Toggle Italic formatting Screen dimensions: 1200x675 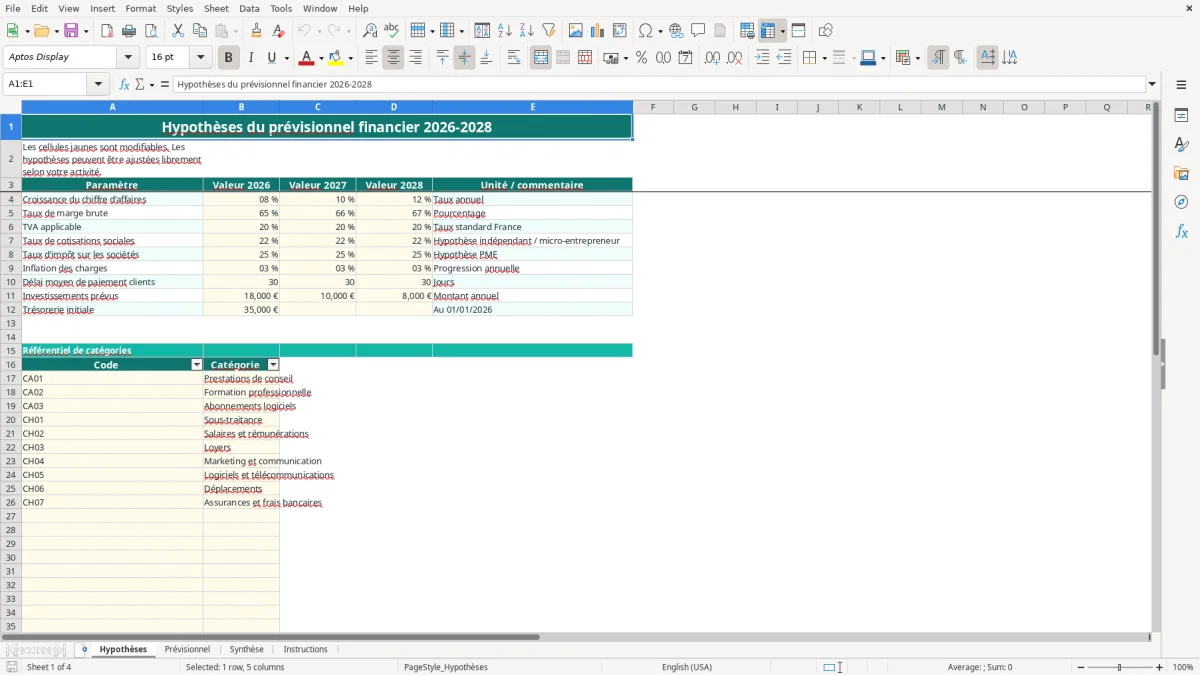click(251, 58)
